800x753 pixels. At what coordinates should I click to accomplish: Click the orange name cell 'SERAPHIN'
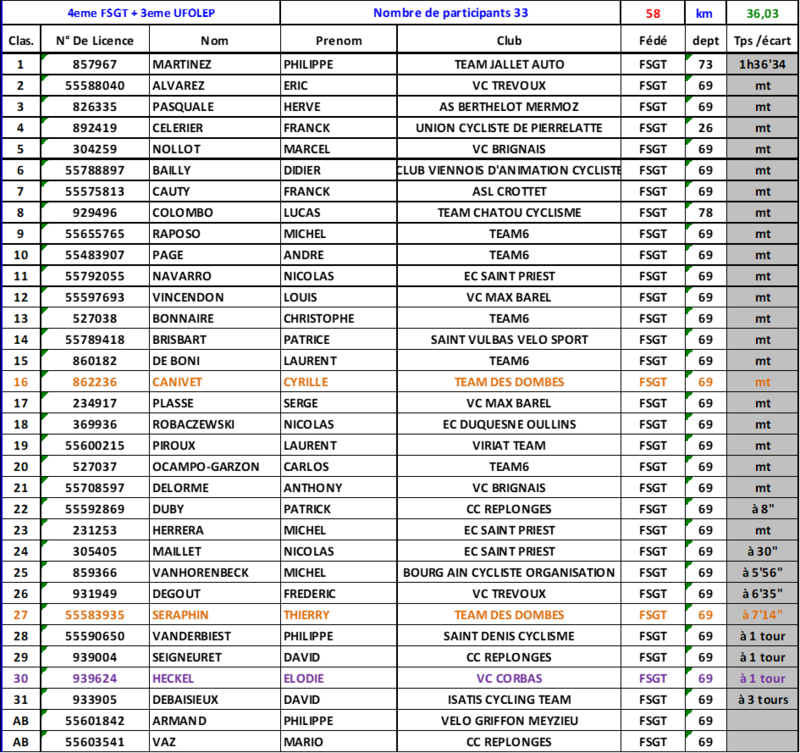tap(215, 615)
